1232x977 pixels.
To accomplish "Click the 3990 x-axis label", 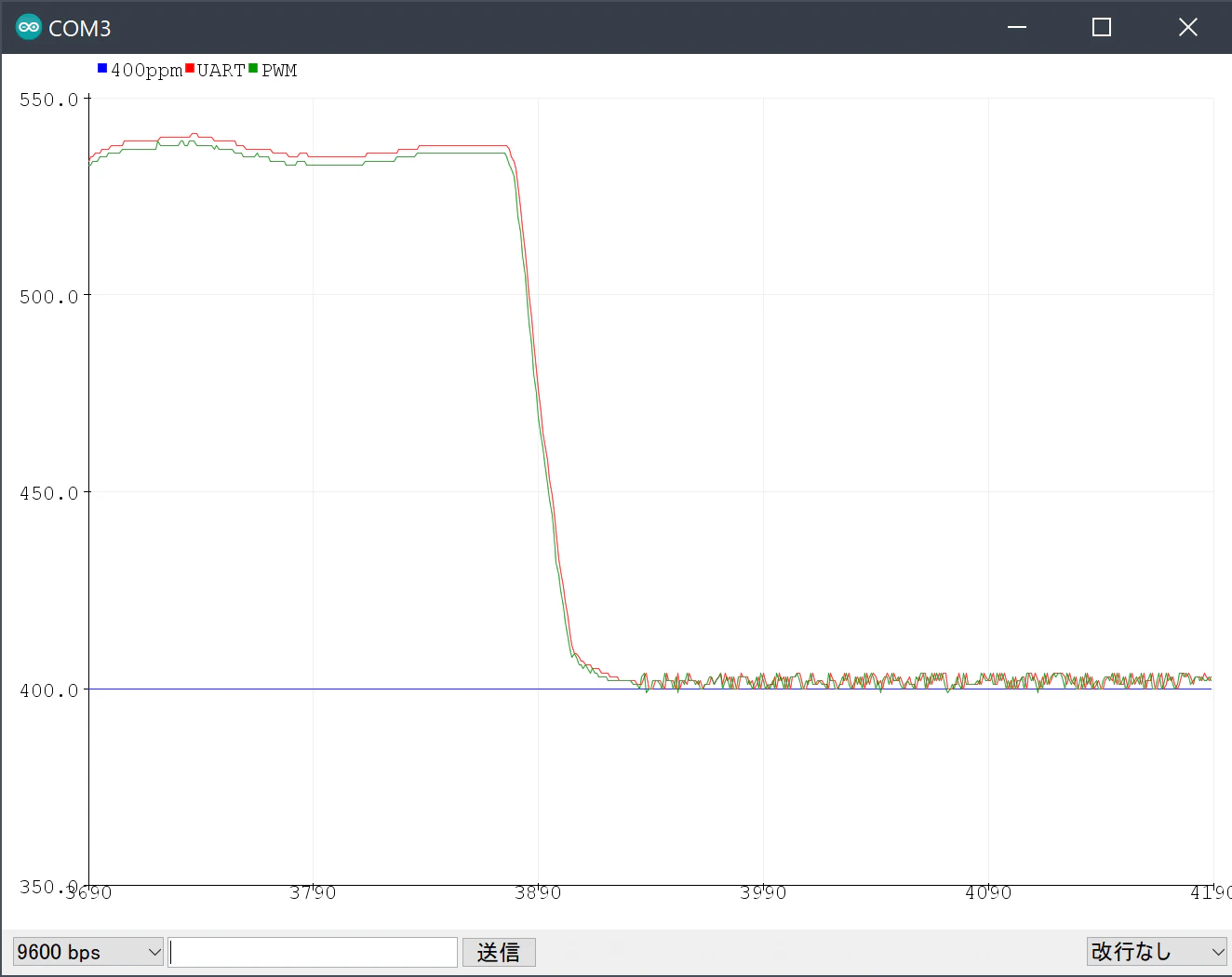I will [763, 893].
